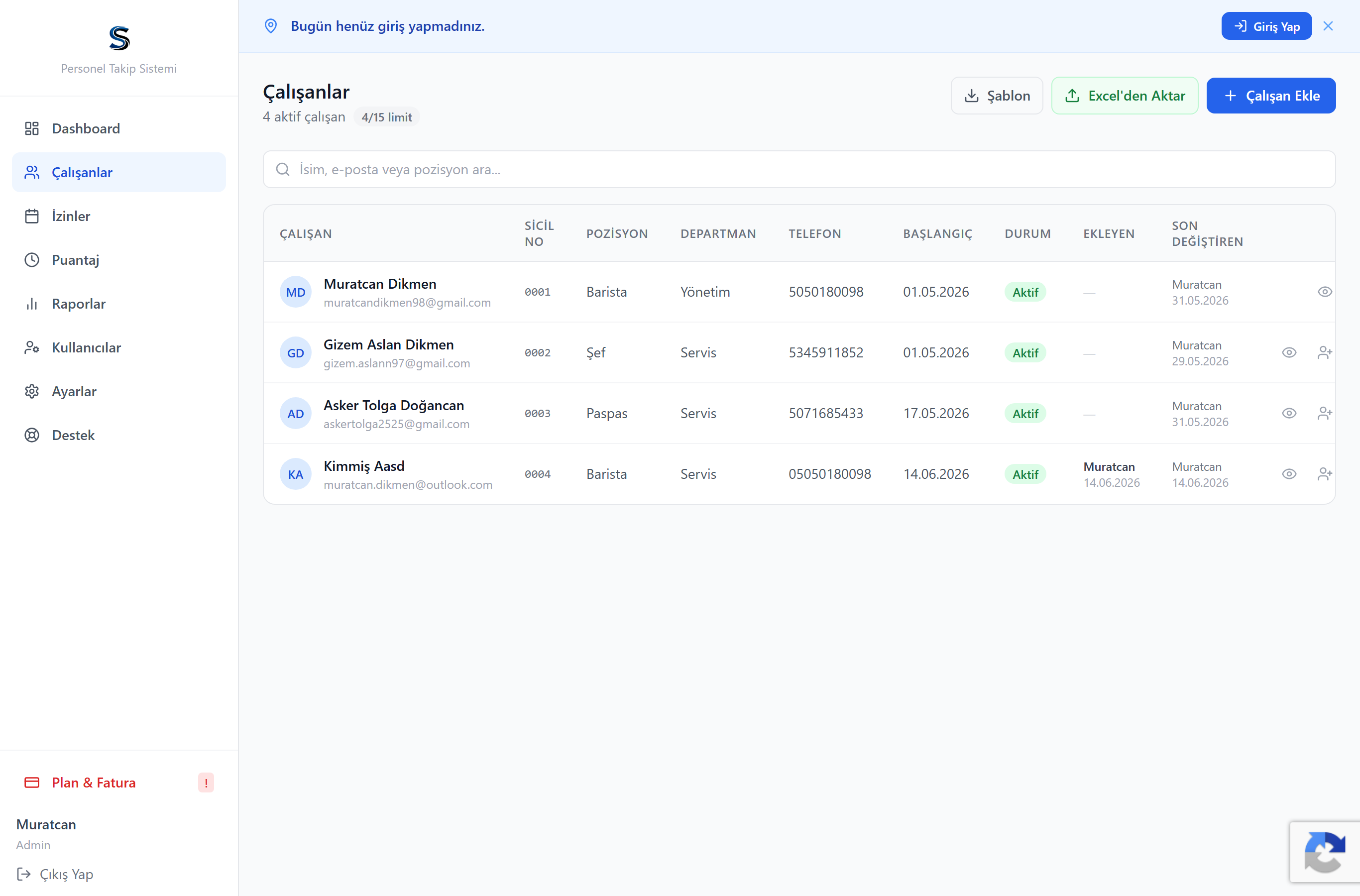Click the name Muratcan Dikmen
1360x896 pixels.
click(380, 284)
